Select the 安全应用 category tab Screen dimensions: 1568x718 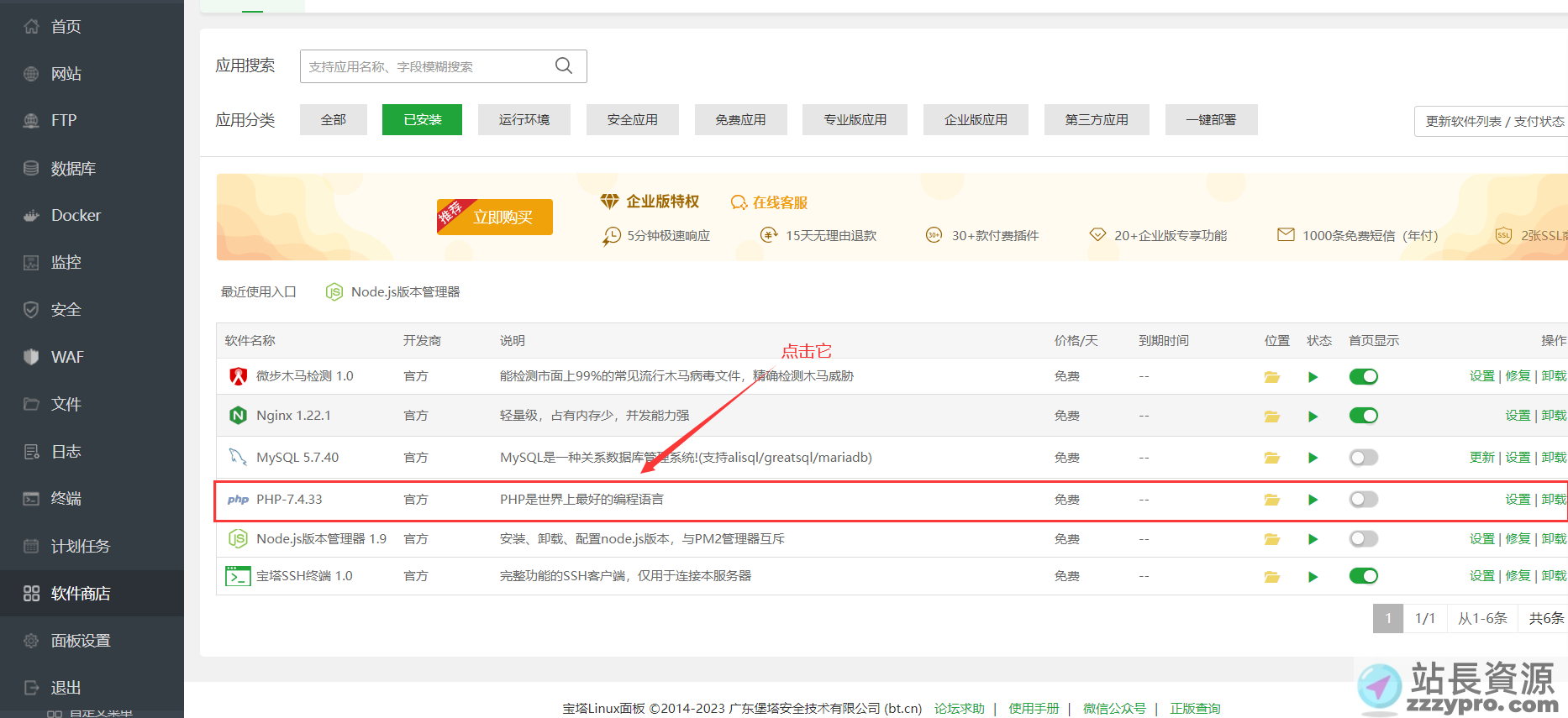(633, 119)
